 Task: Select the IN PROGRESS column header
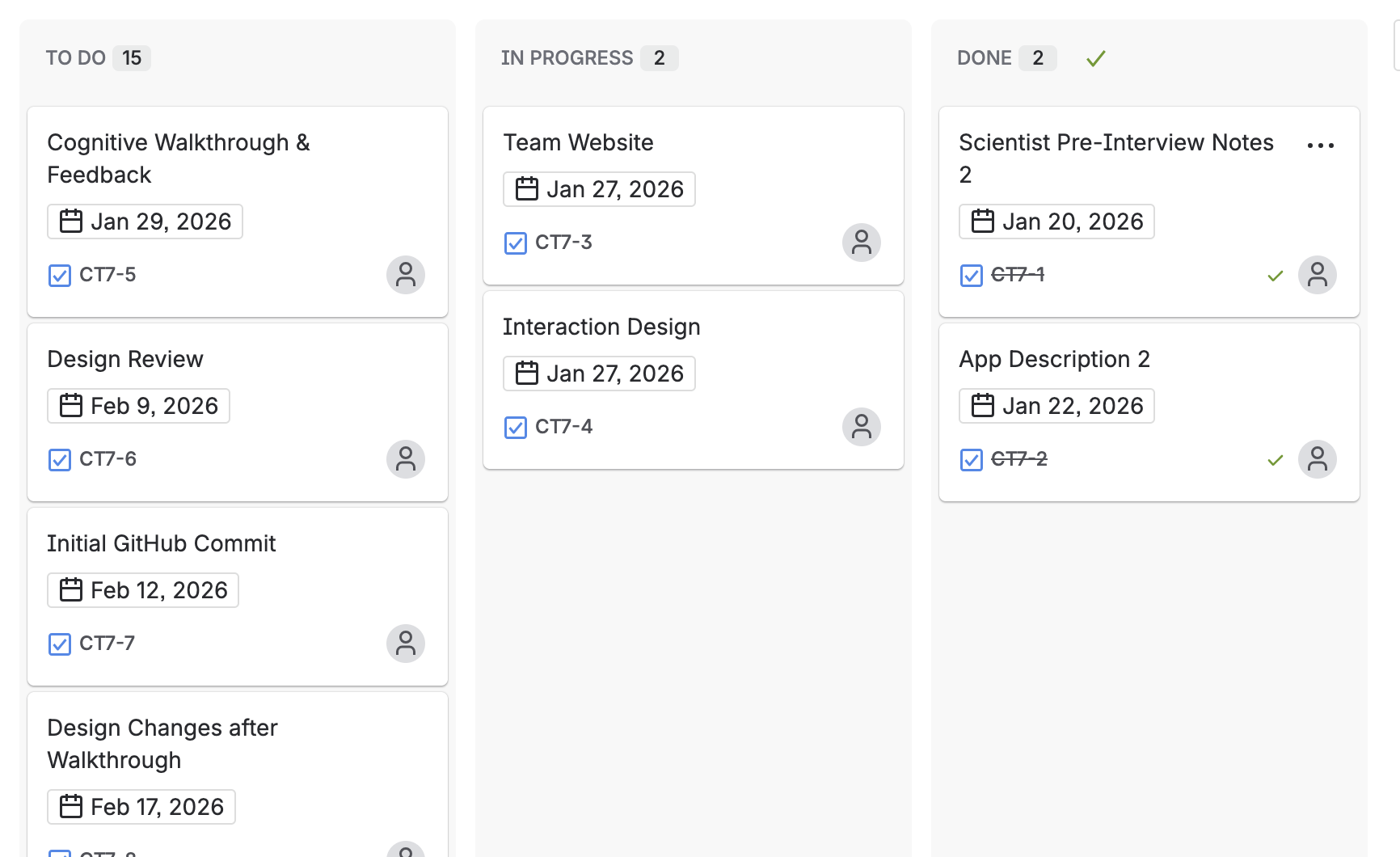tap(567, 57)
